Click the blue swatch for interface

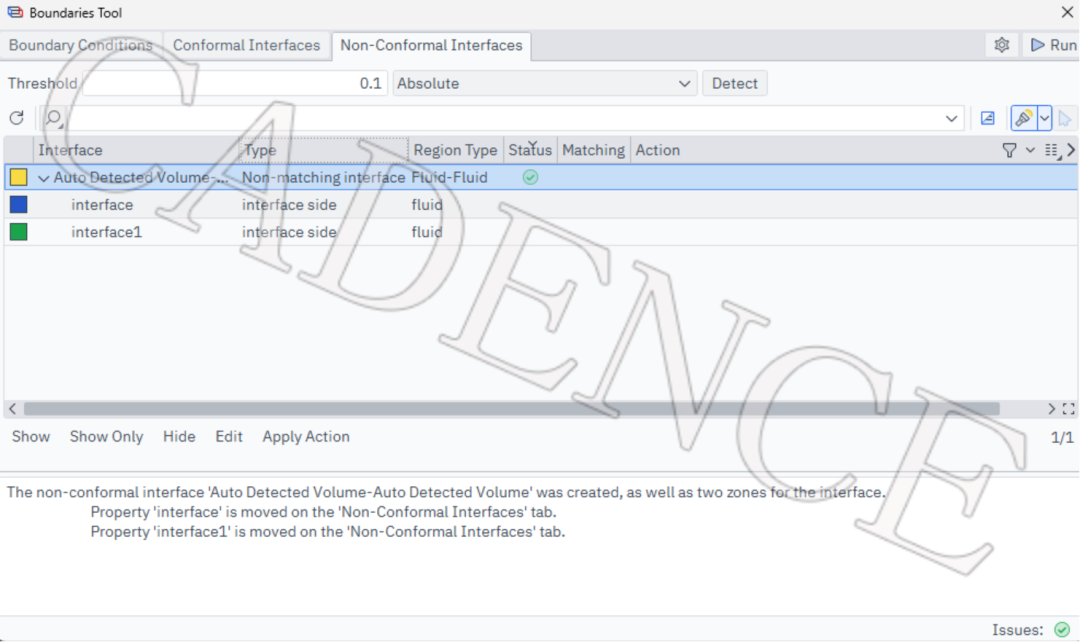click(19, 205)
